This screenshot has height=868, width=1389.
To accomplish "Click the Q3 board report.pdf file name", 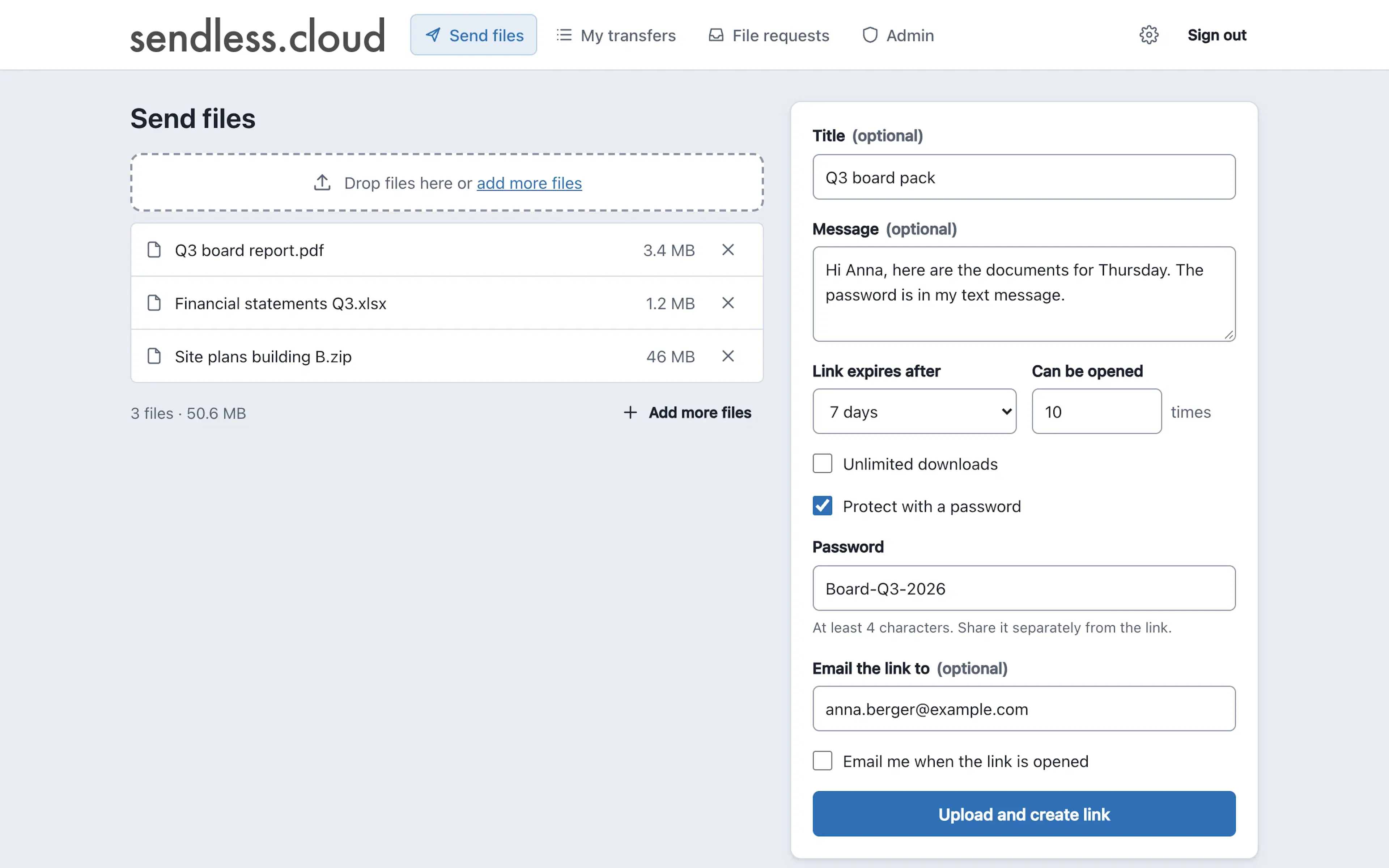I will click(249, 250).
